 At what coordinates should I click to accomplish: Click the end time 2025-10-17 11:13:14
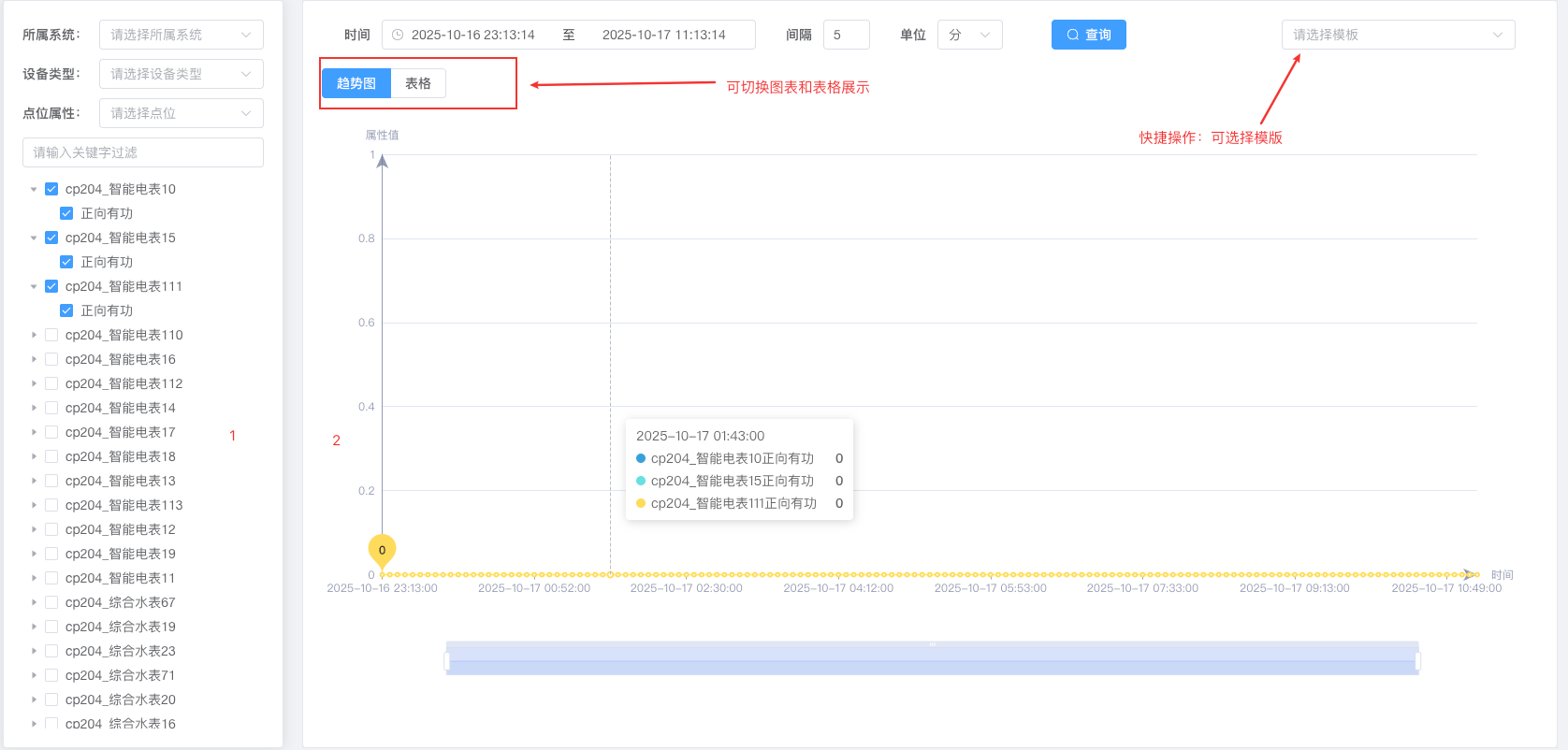tap(664, 35)
